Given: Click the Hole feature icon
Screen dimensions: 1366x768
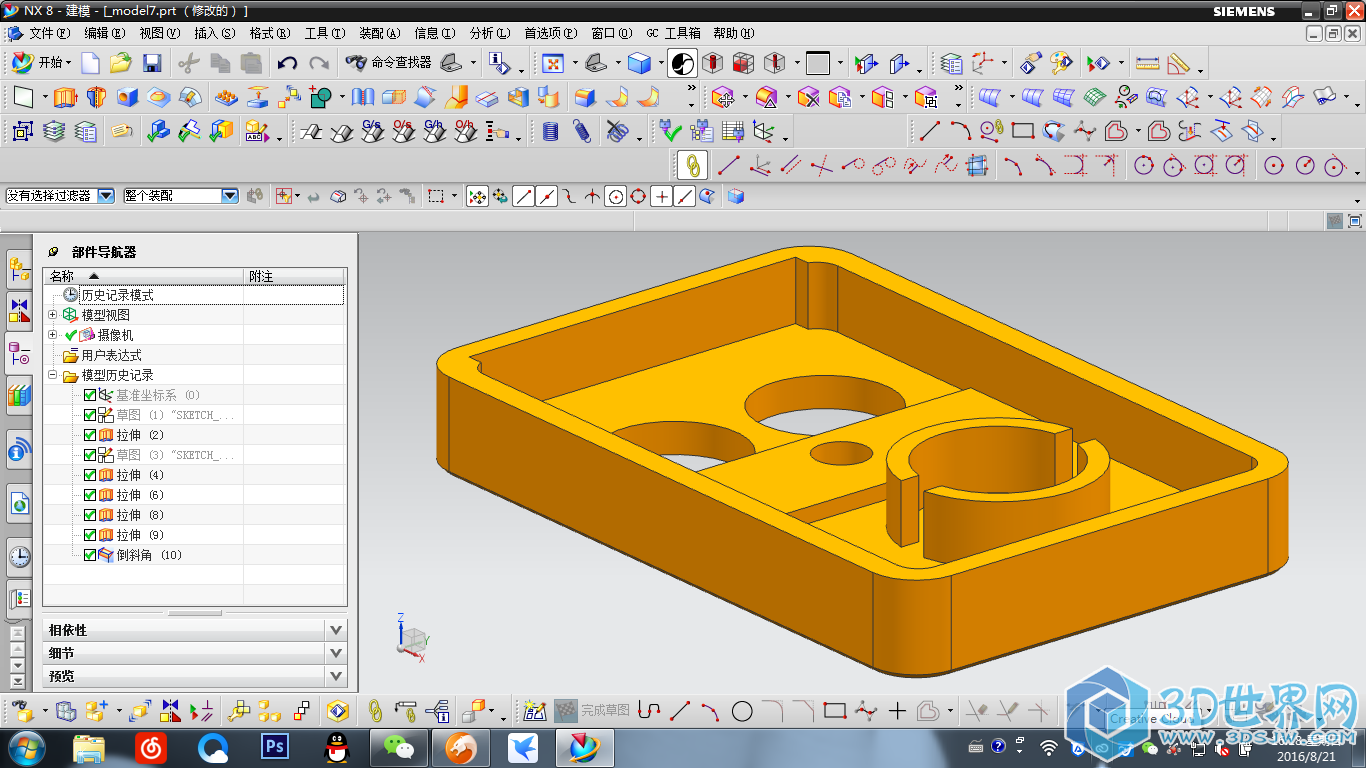Looking at the screenshot, I should [x=127, y=97].
